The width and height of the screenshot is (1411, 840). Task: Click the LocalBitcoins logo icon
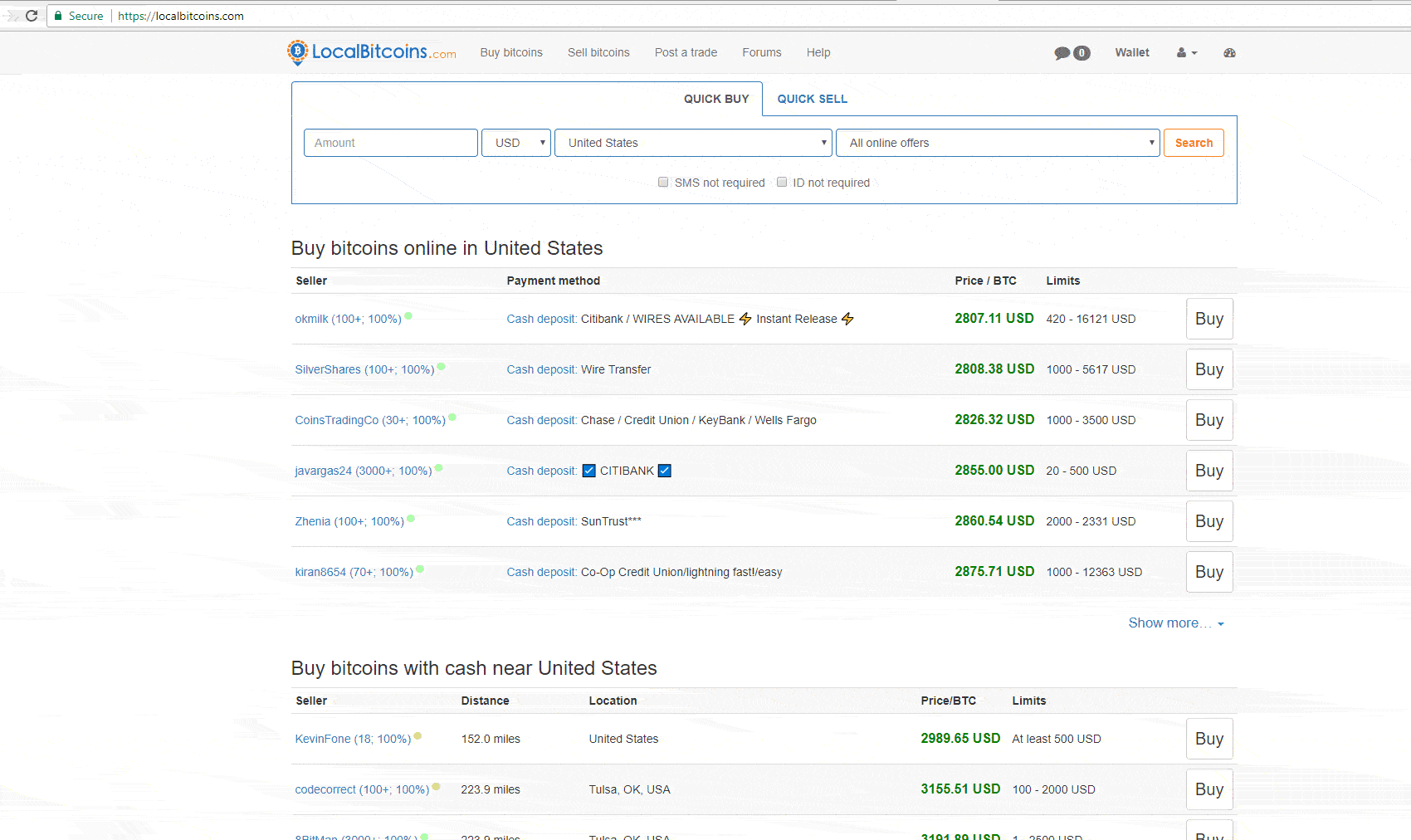[297, 52]
